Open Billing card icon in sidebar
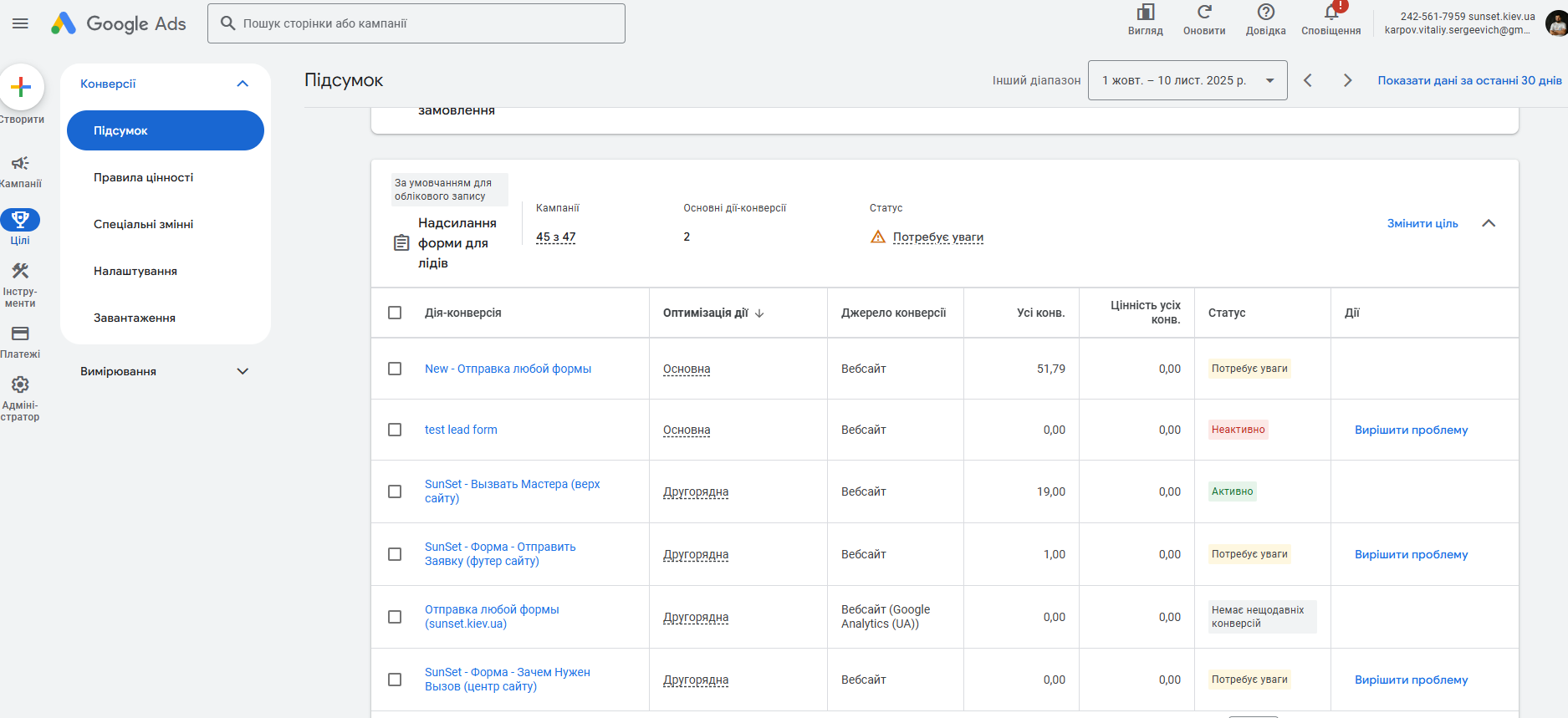The height and width of the screenshot is (718, 1568). point(20,334)
